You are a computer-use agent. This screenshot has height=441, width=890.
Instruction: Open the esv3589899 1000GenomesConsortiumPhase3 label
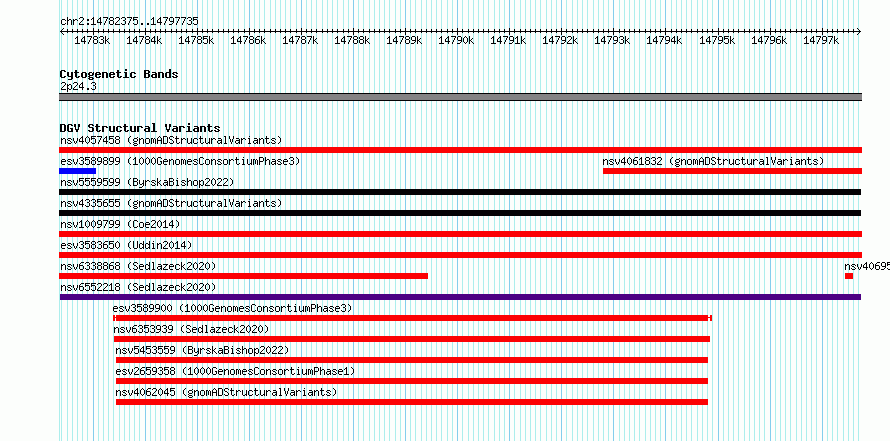(x=180, y=161)
